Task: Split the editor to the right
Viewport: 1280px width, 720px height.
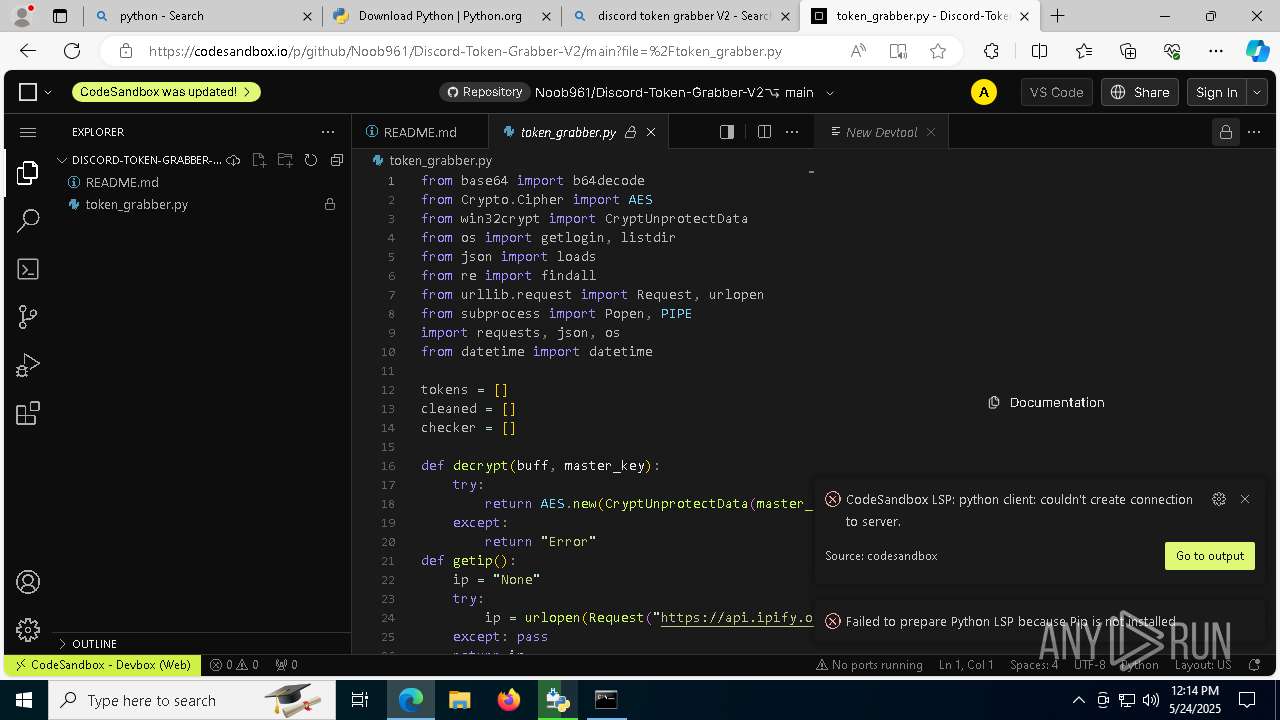Action: click(x=764, y=132)
